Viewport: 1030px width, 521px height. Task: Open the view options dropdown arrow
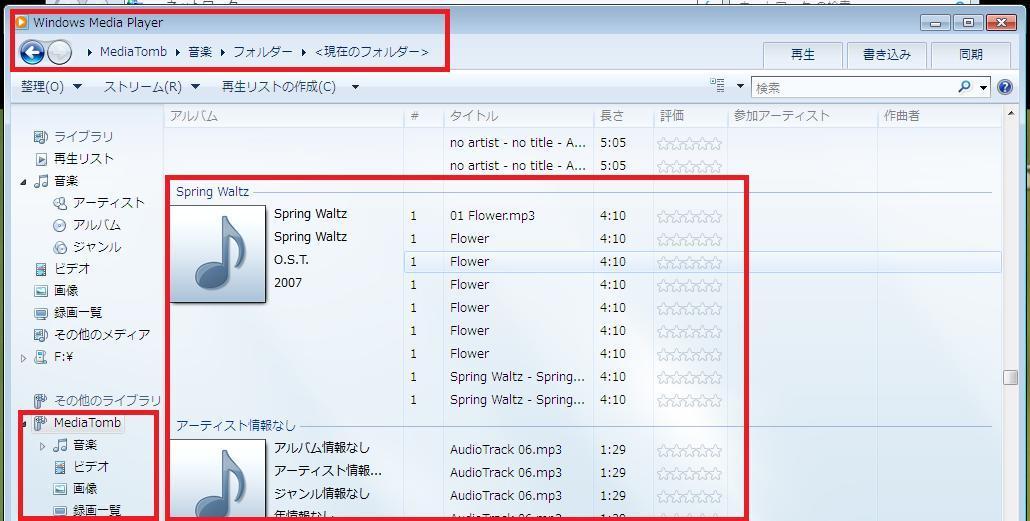740,86
